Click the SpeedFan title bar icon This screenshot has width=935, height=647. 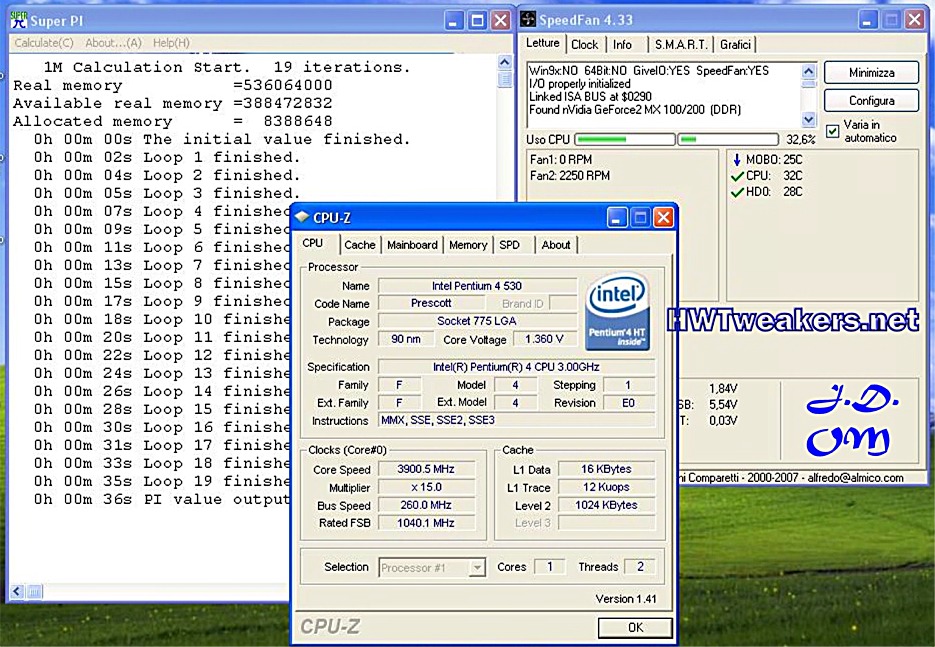click(528, 20)
